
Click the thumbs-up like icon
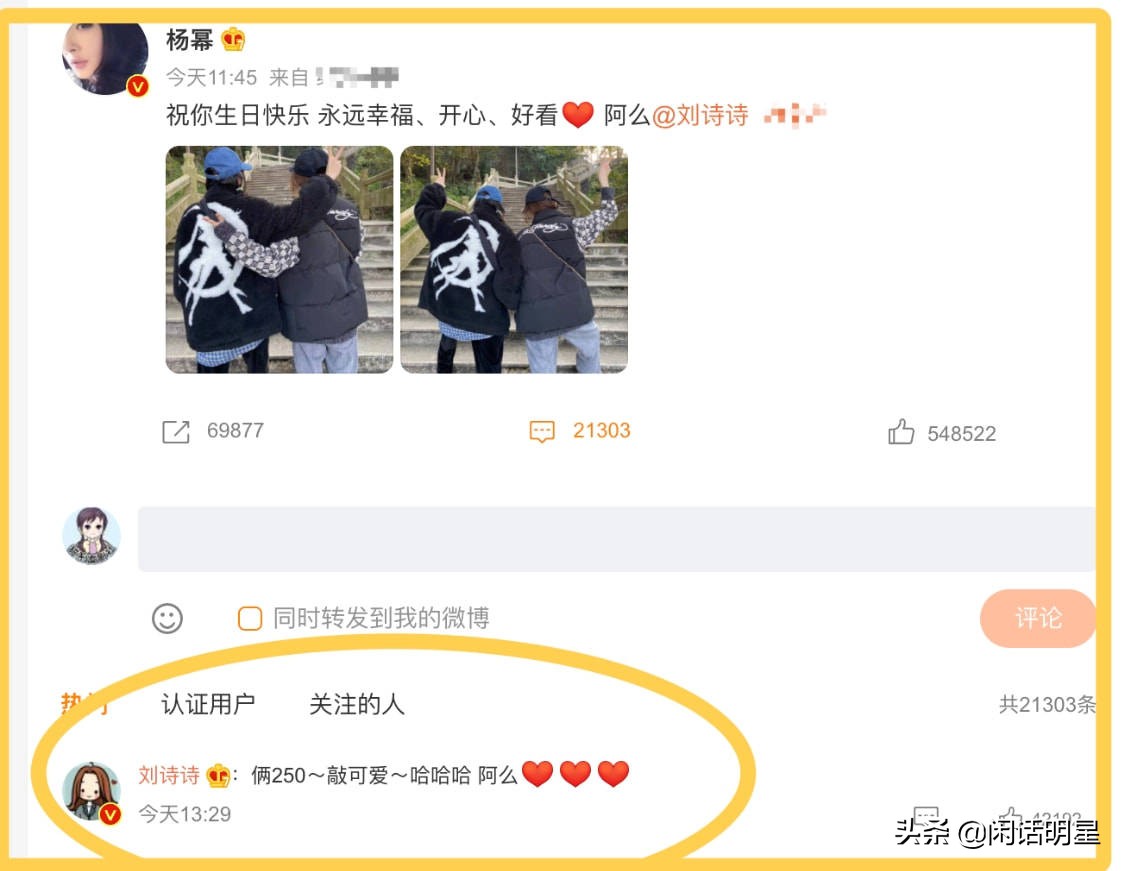(x=901, y=432)
